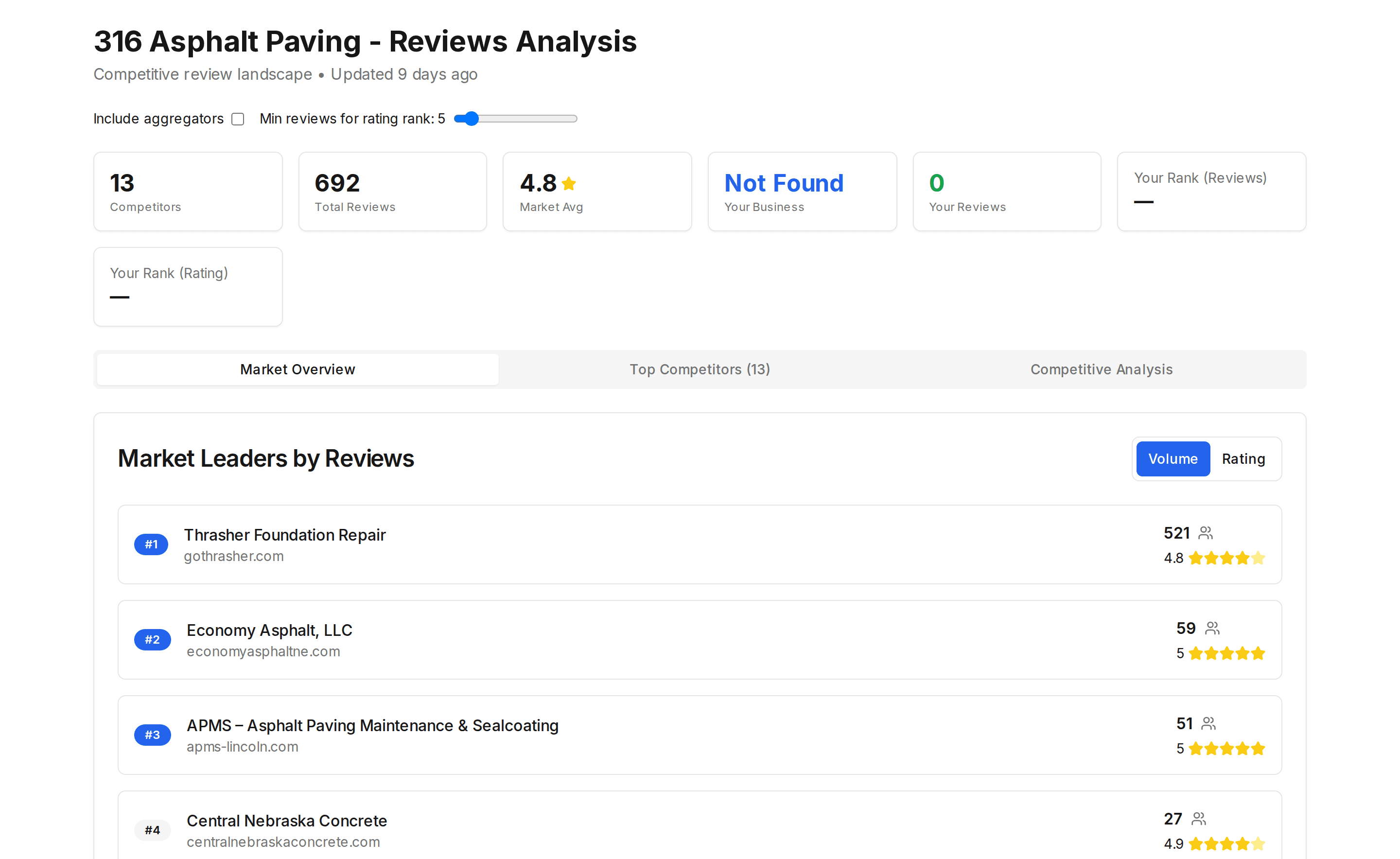Image resolution: width=1400 pixels, height=859 pixels.
Task: Open the Competitive Analysis tab
Action: (1101, 369)
